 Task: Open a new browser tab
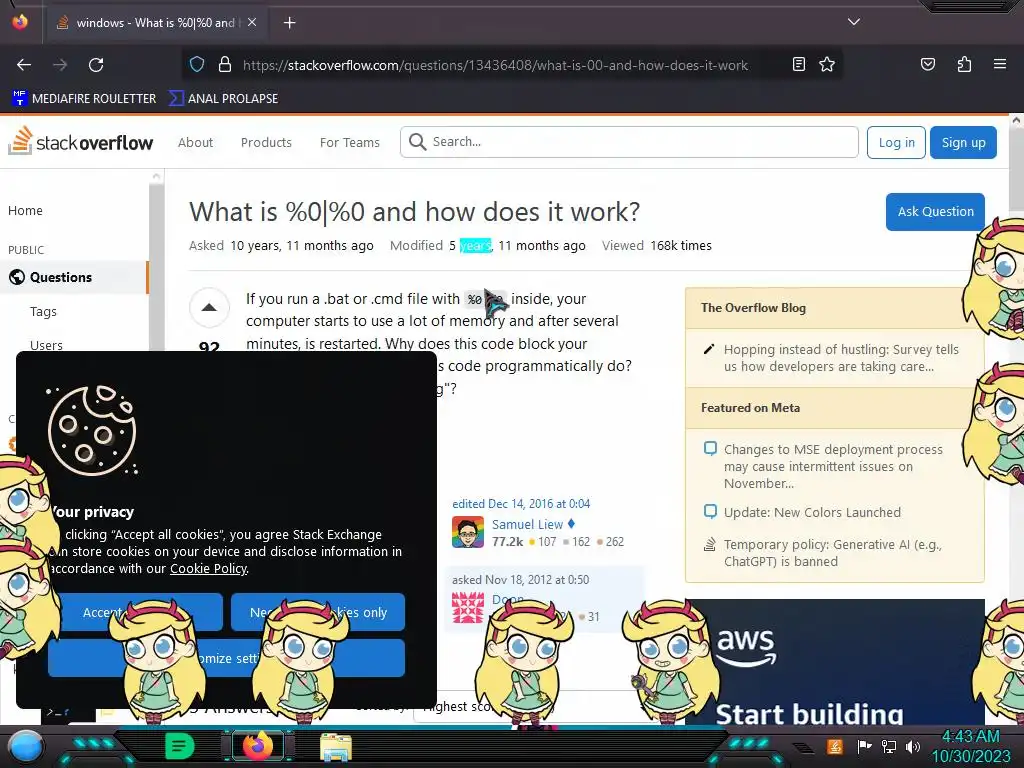[289, 23]
